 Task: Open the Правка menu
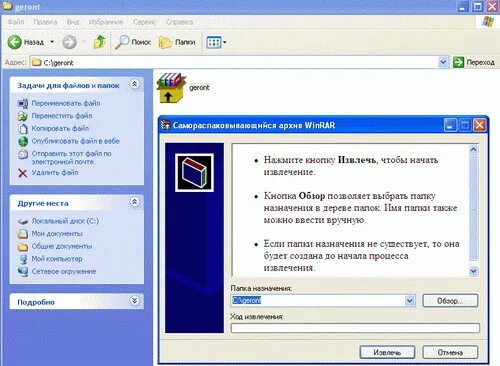(45, 22)
